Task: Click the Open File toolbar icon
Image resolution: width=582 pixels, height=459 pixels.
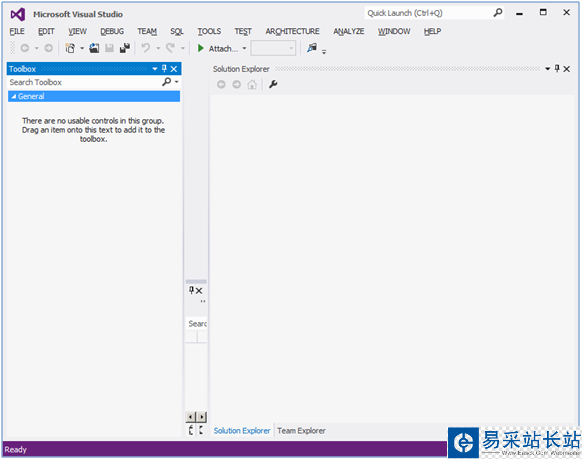Action: (x=94, y=48)
